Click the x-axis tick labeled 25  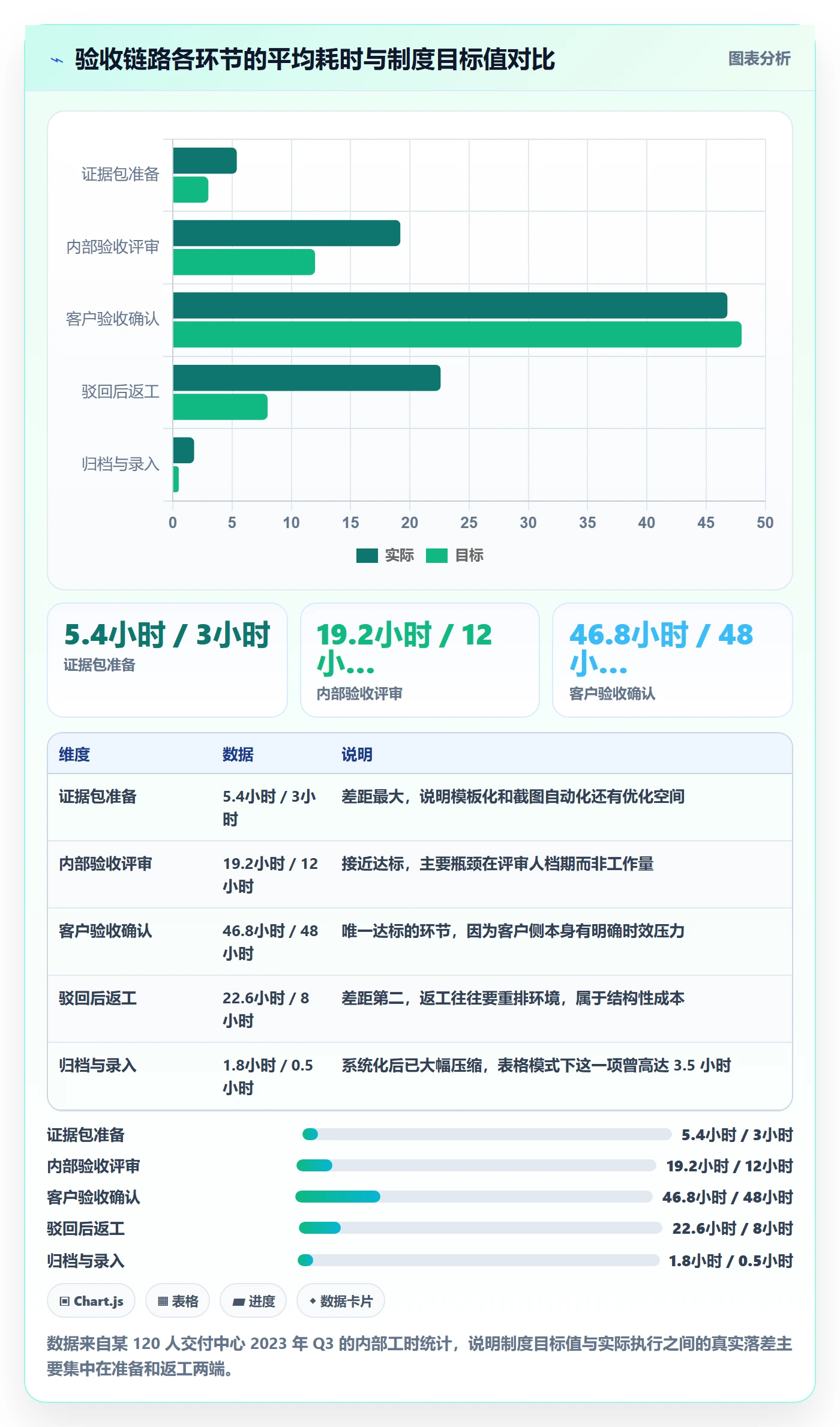click(x=469, y=523)
